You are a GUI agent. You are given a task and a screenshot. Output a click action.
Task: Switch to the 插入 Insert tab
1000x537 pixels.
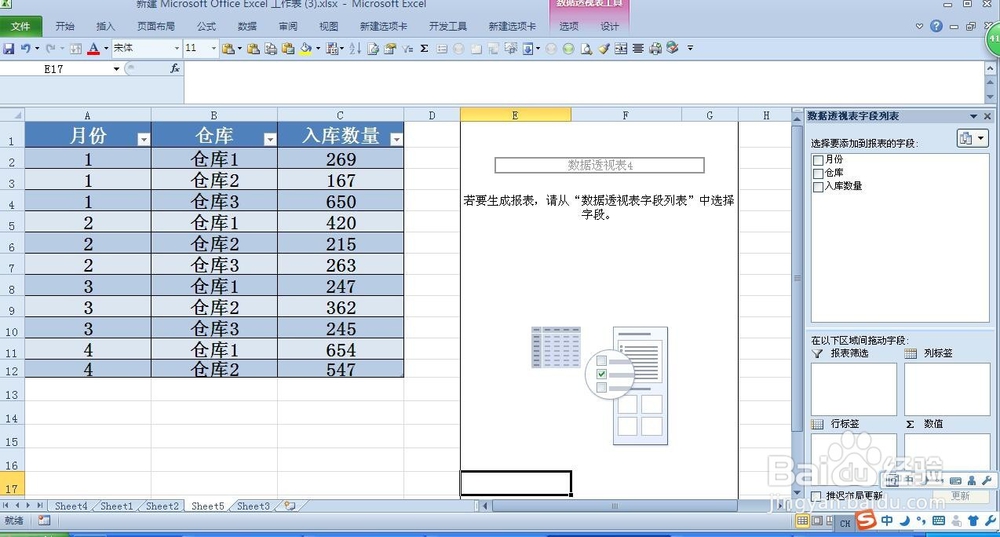click(105, 26)
